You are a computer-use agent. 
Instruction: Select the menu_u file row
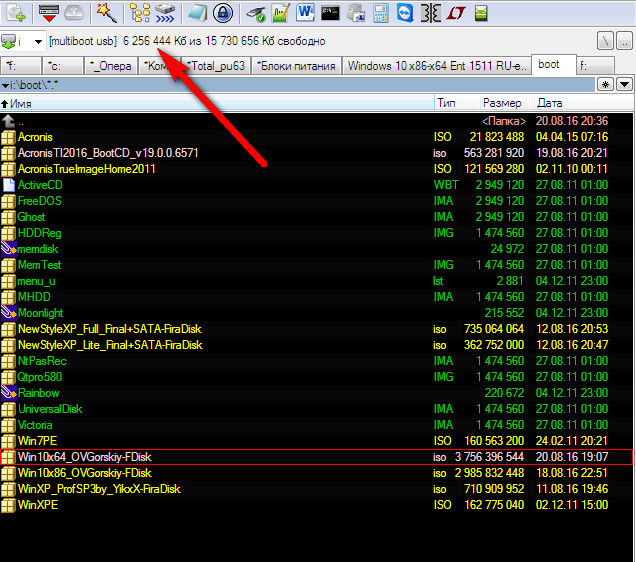[316, 281]
